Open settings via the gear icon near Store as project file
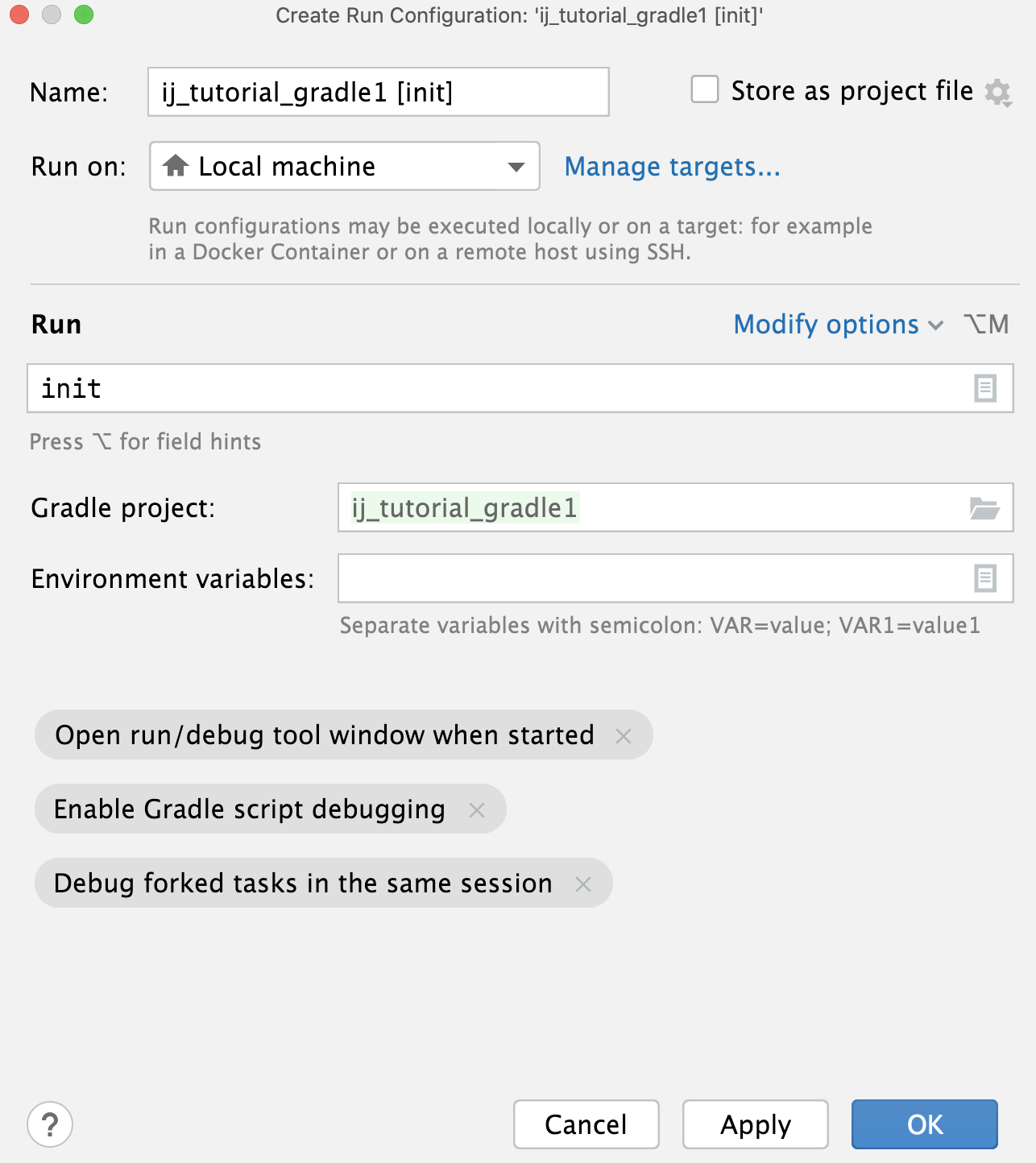The height and width of the screenshot is (1163, 1036). point(999,91)
